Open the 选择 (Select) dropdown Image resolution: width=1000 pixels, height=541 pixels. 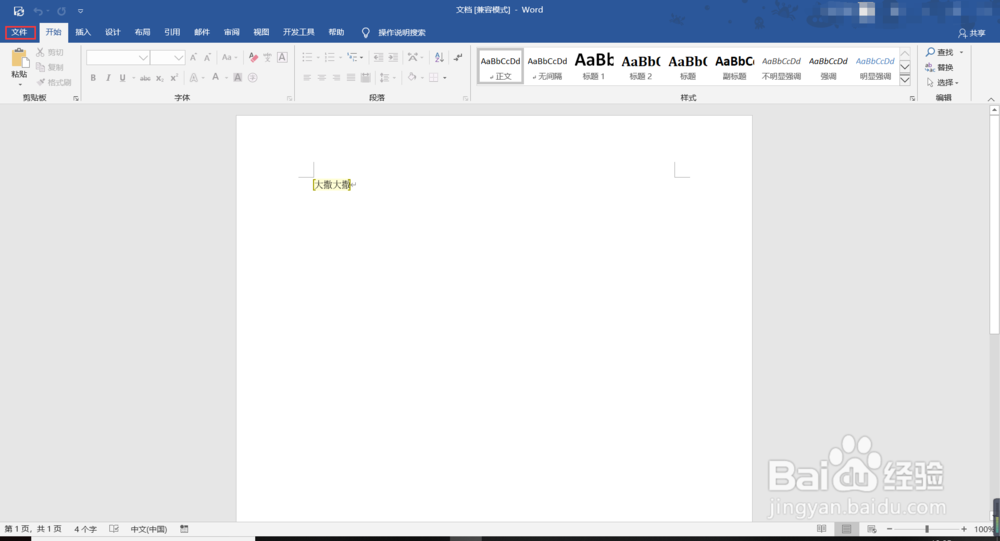coord(943,82)
